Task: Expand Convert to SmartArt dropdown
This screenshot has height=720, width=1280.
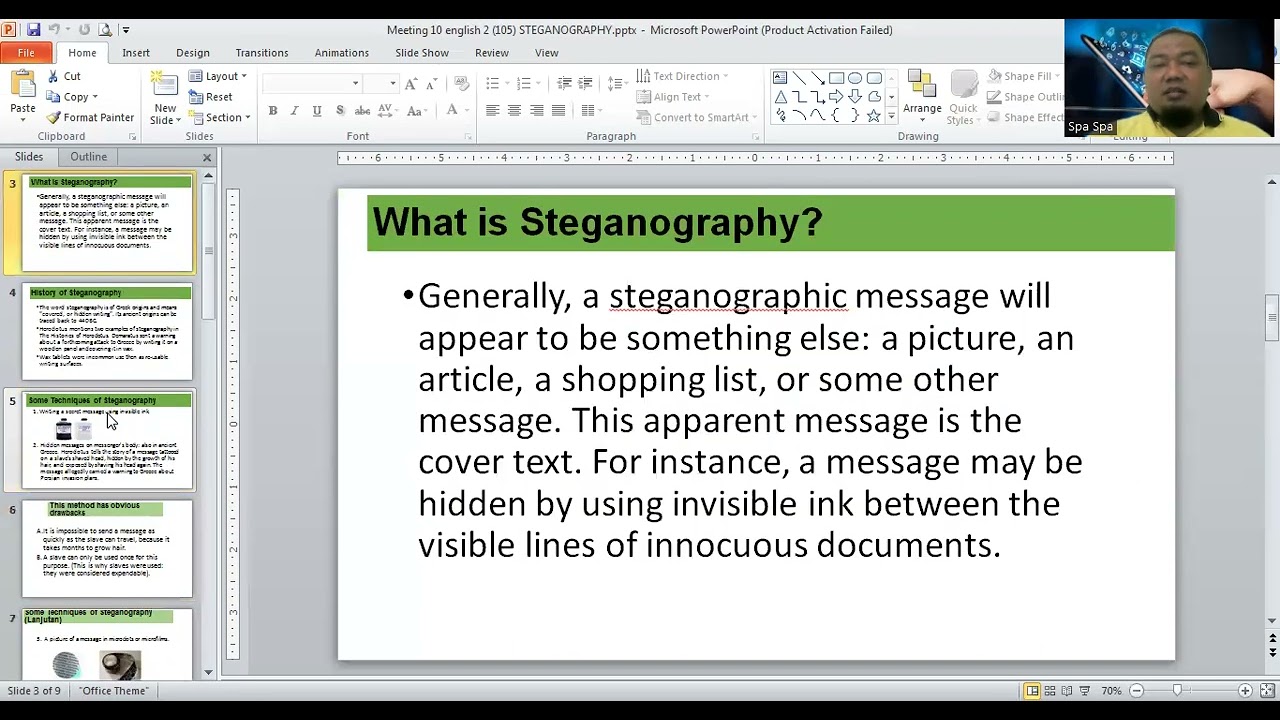Action: 696,118
